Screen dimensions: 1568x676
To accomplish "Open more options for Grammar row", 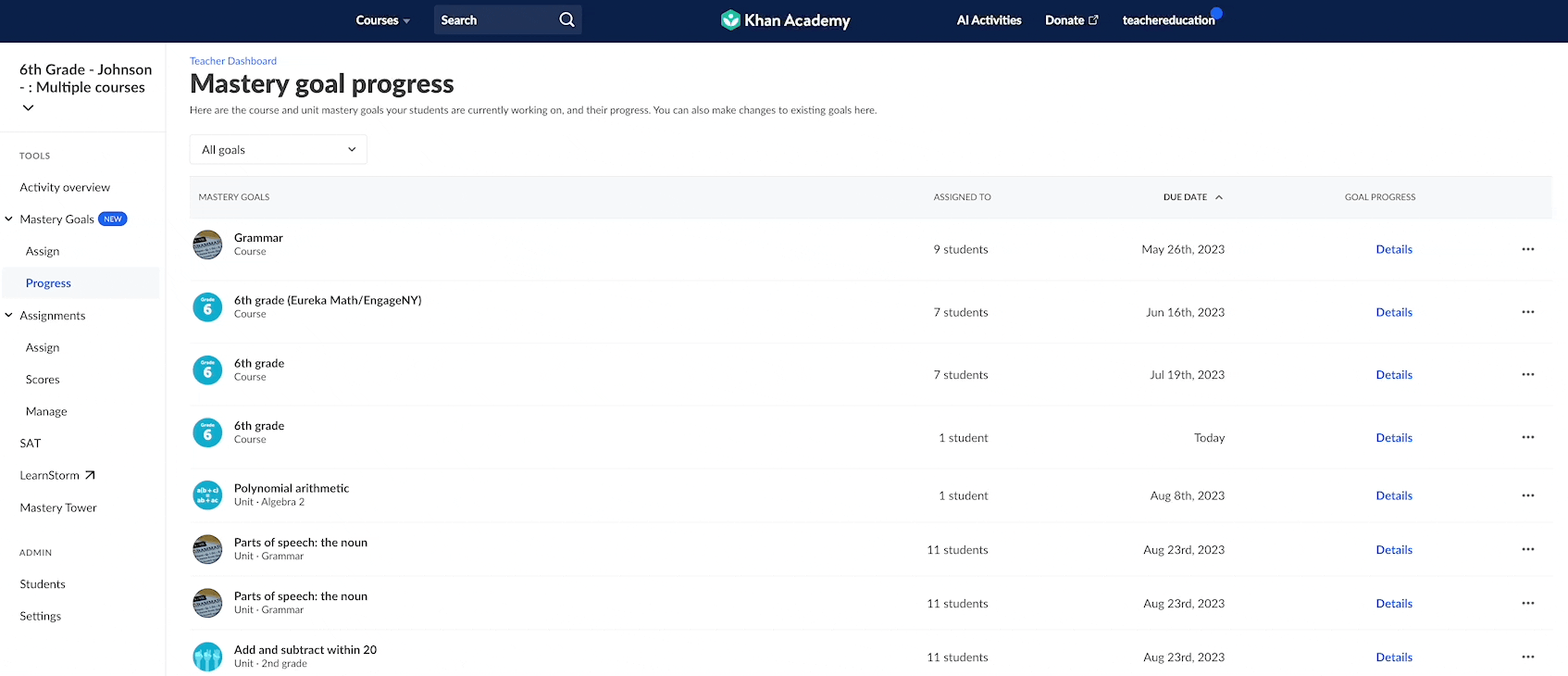I will point(1528,249).
